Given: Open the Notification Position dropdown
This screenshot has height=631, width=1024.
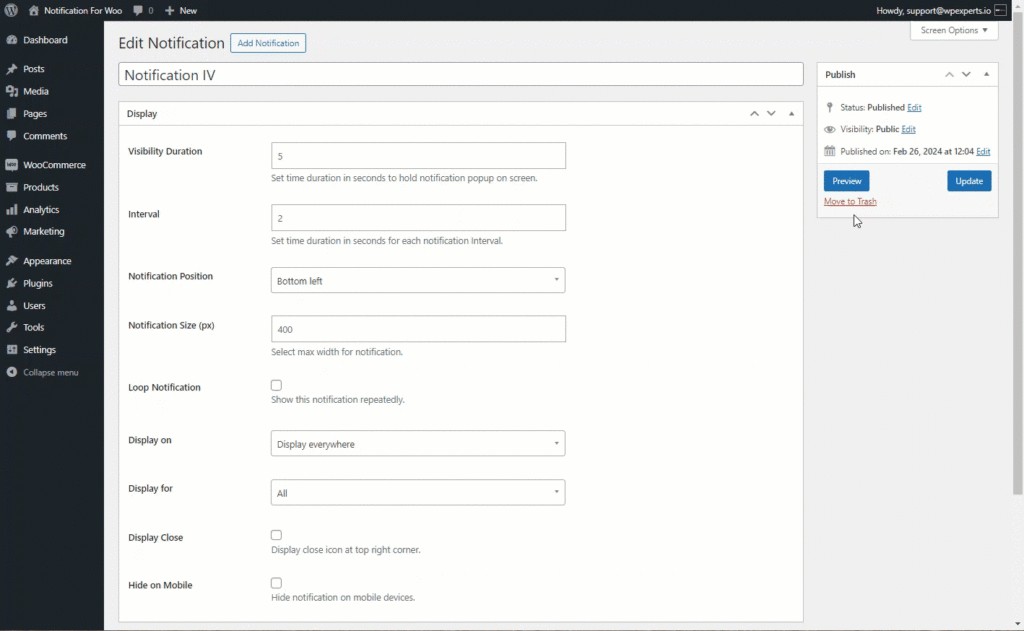Looking at the screenshot, I should (418, 280).
